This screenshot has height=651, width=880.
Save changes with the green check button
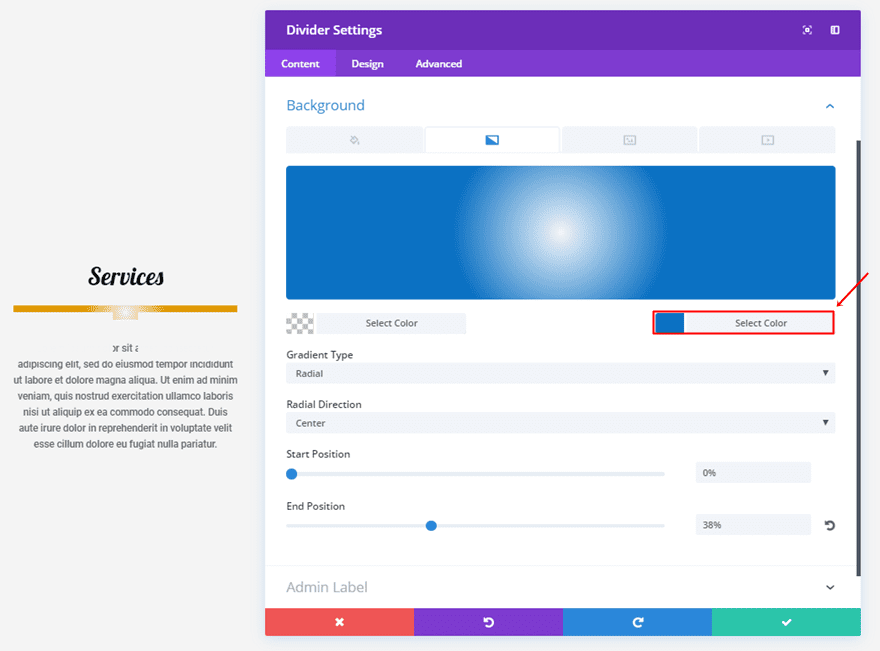coord(786,622)
